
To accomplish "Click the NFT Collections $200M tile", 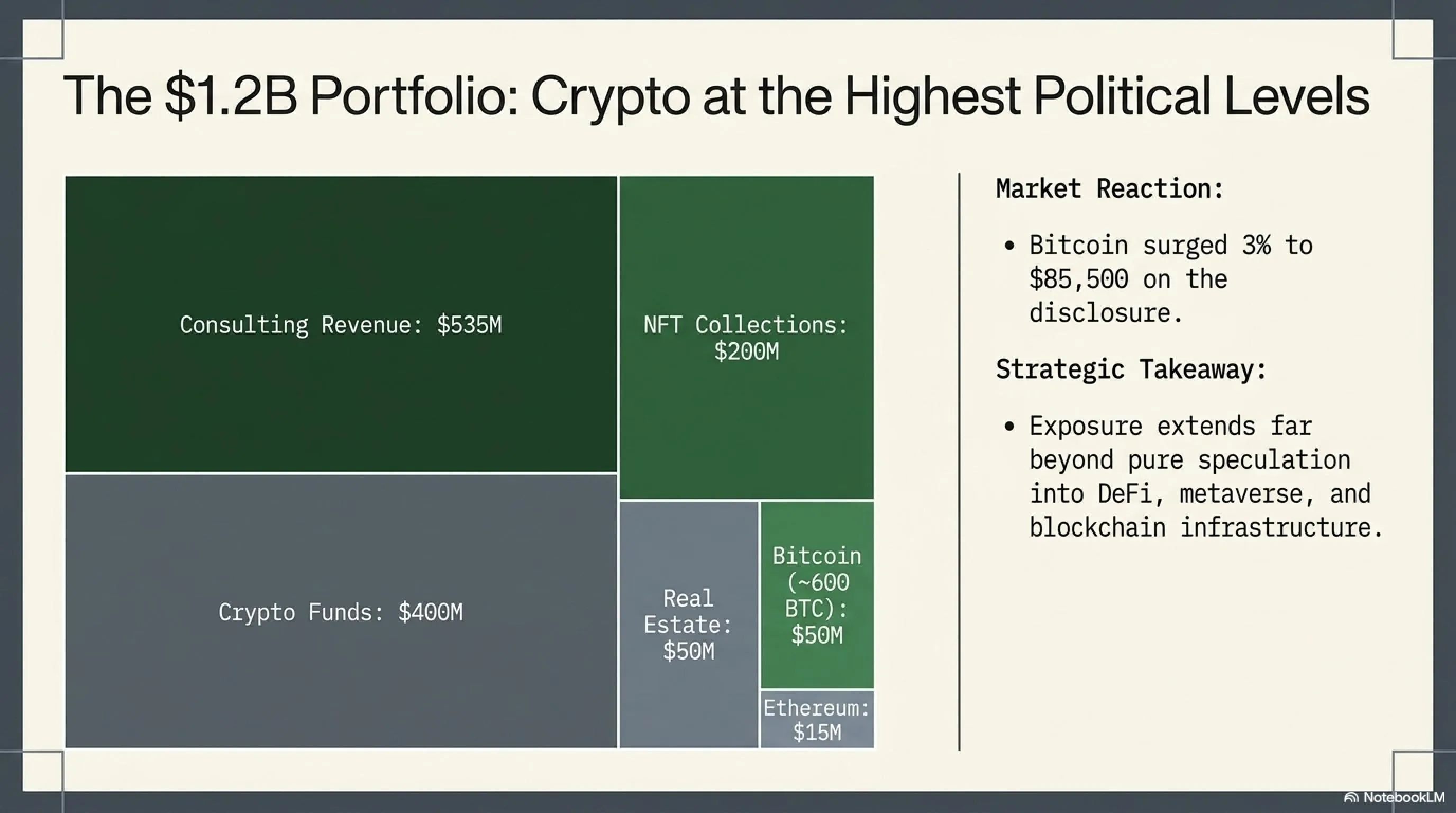I will coord(747,338).
